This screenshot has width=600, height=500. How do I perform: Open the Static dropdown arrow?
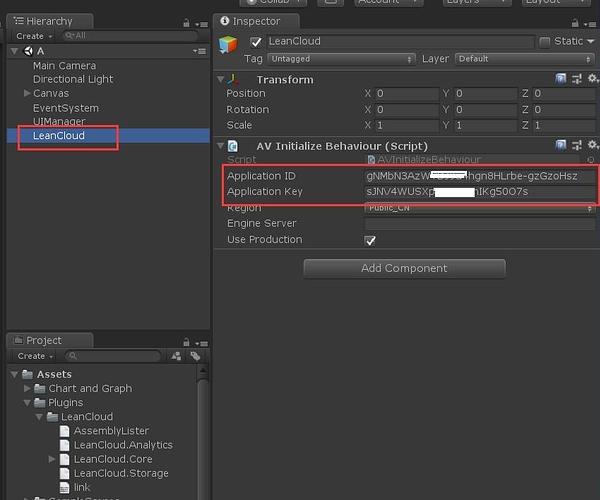(591, 41)
